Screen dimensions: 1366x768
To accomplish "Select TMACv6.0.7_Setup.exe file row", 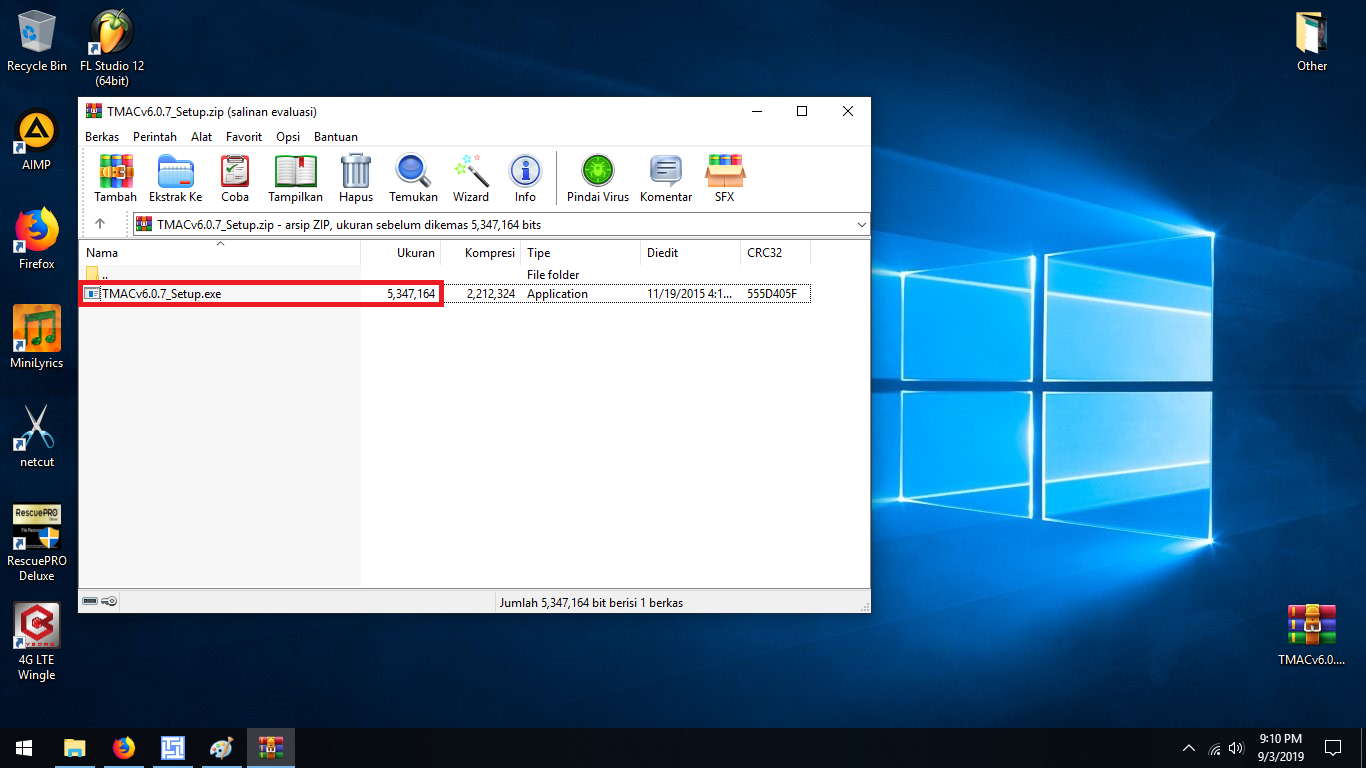I will (446, 294).
